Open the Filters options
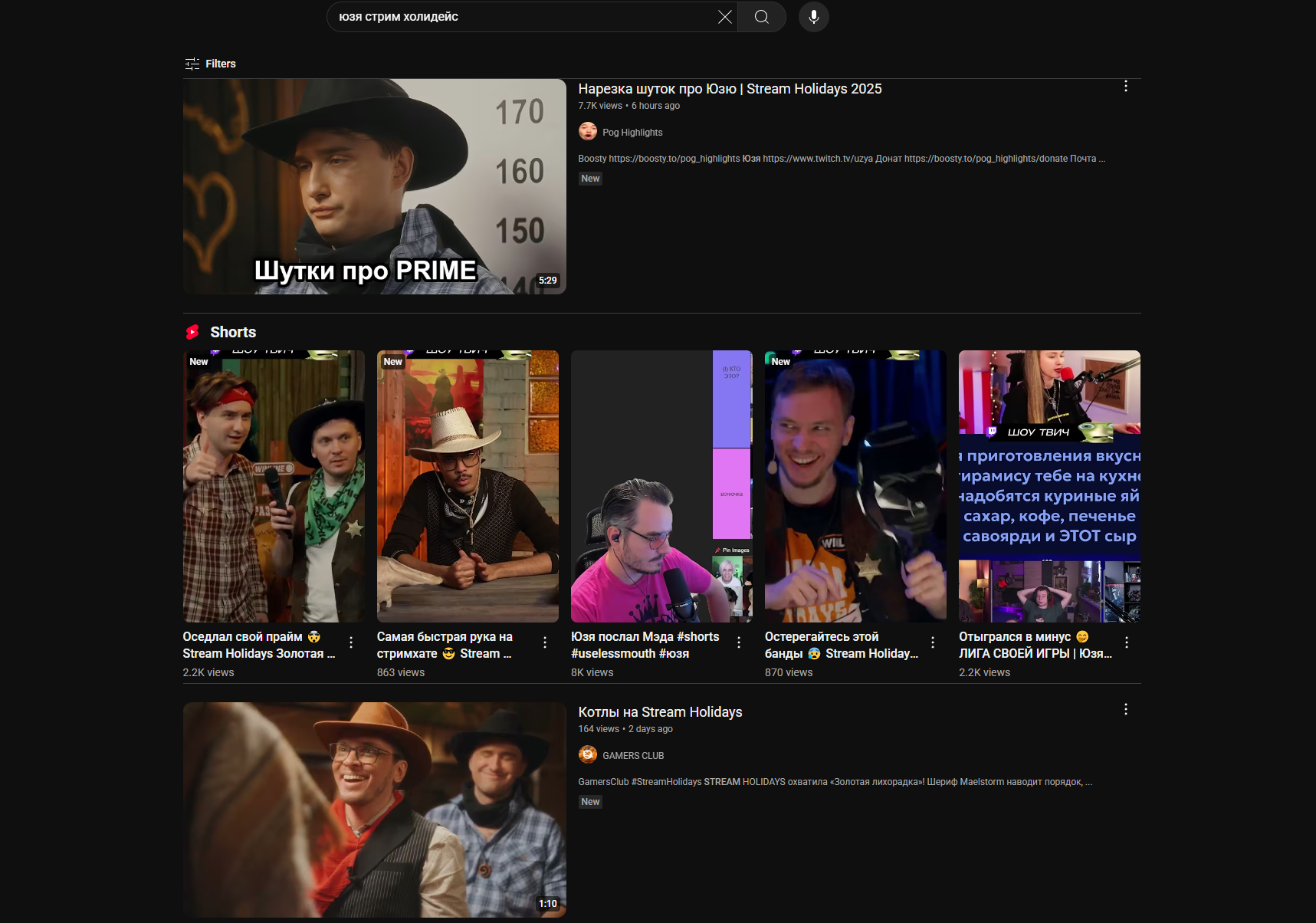Image resolution: width=1316 pixels, height=923 pixels. click(211, 64)
